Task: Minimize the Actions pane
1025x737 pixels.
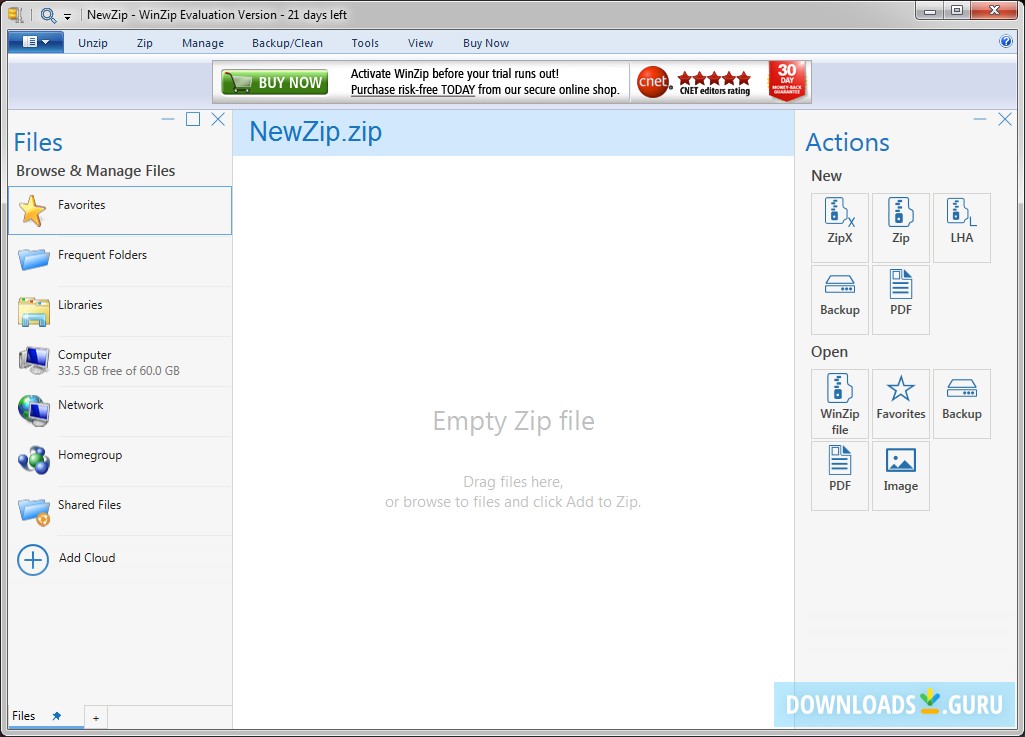Action: click(979, 119)
